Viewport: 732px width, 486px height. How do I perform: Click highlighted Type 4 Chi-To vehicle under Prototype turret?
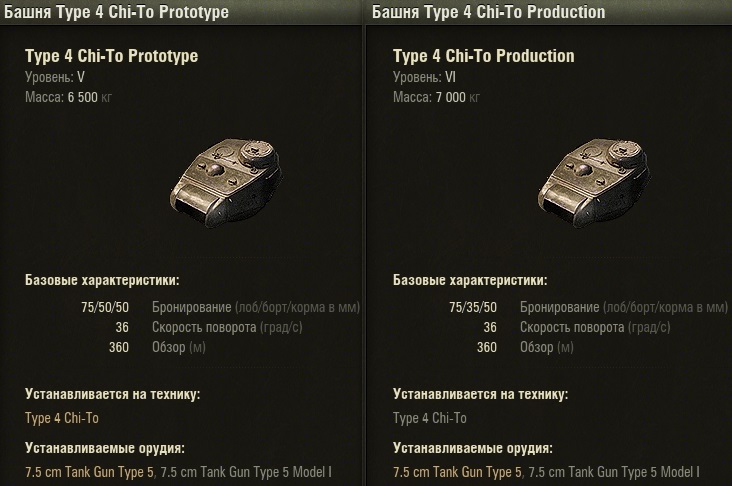[x=61, y=418]
